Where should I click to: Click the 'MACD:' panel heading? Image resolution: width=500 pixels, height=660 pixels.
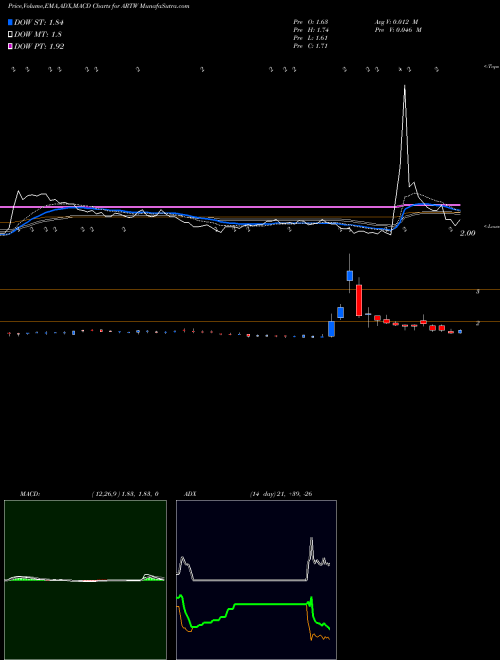pos(29,494)
